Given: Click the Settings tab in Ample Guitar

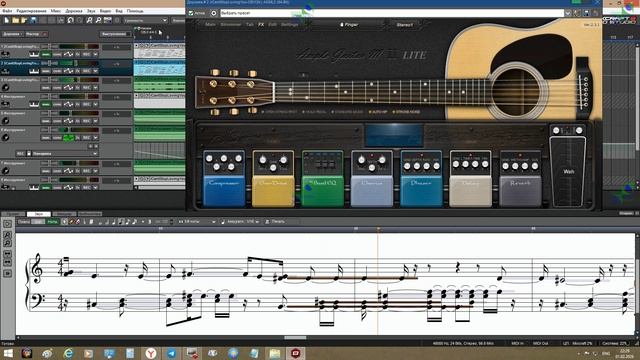Looking at the screenshot, I should (x=289, y=24).
